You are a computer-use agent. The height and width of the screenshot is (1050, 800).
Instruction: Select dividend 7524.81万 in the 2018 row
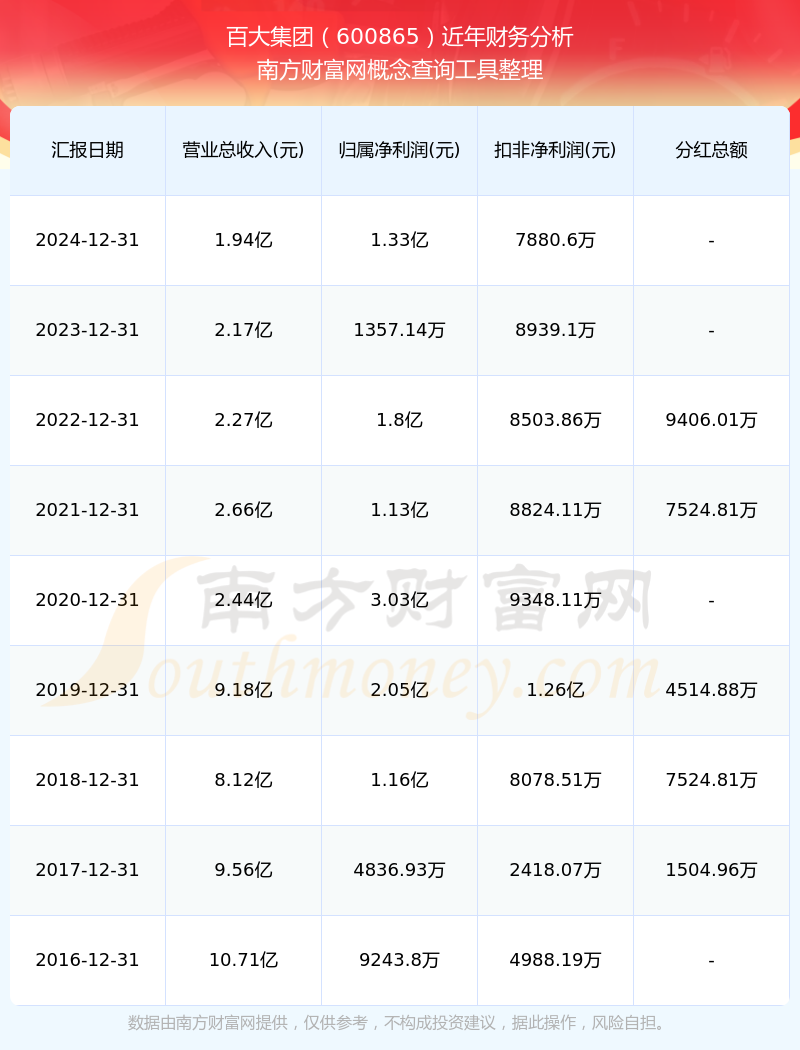pos(712,780)
